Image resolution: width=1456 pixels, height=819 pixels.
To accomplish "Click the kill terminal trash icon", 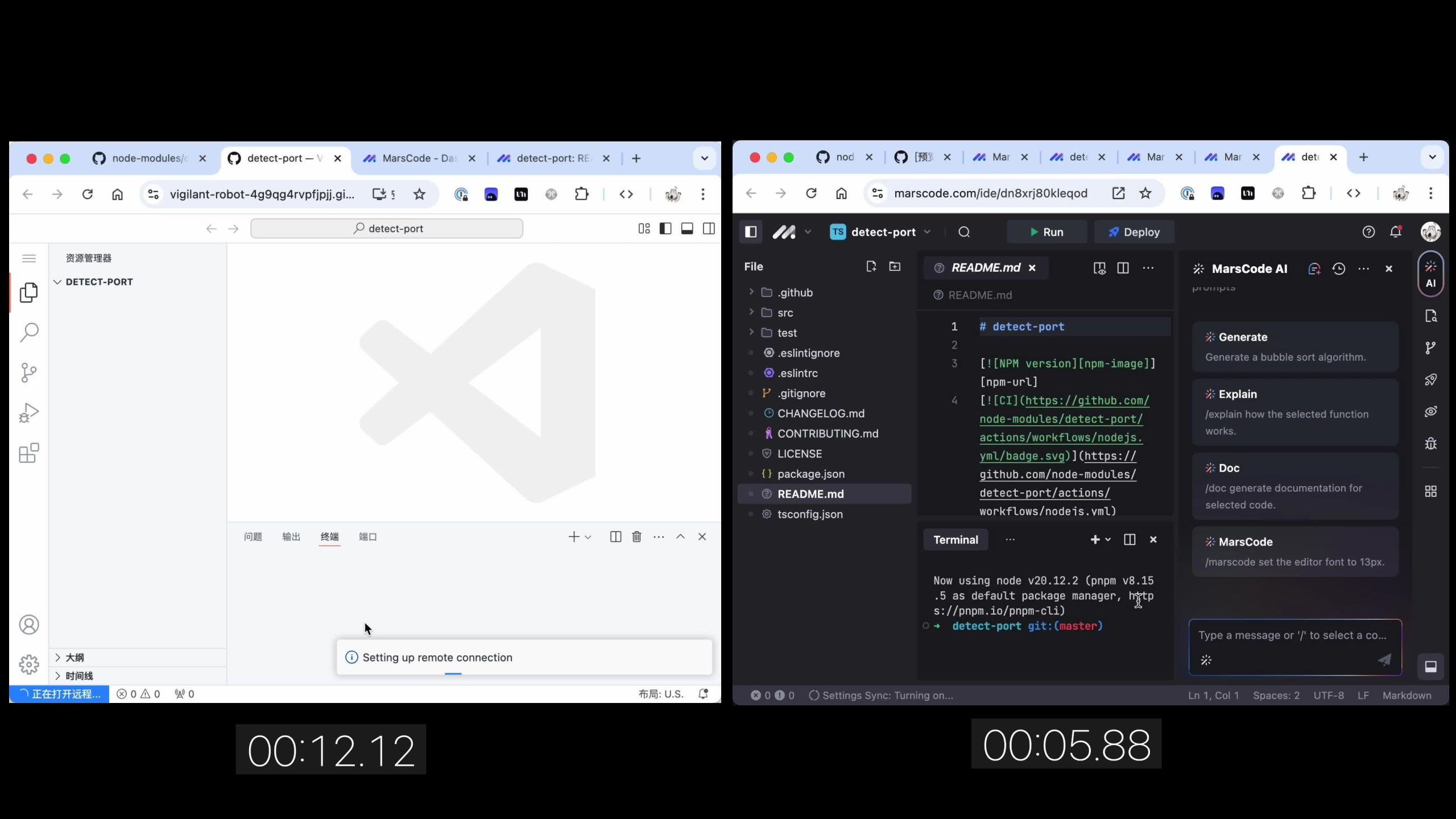I will click(636, 536).
